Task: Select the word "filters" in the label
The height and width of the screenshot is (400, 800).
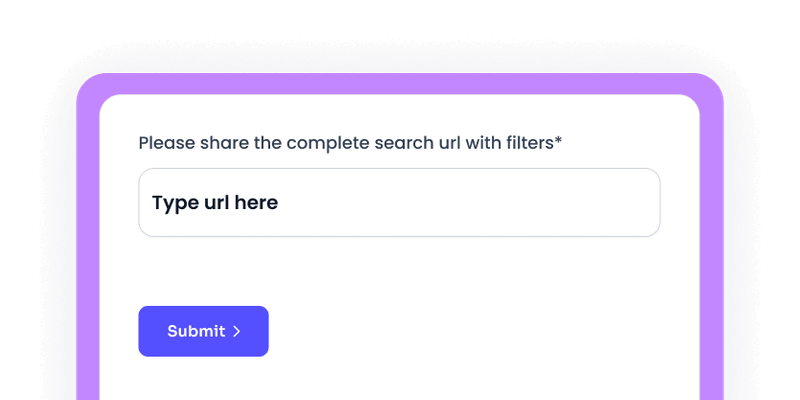Action: (x=527, y=143)
